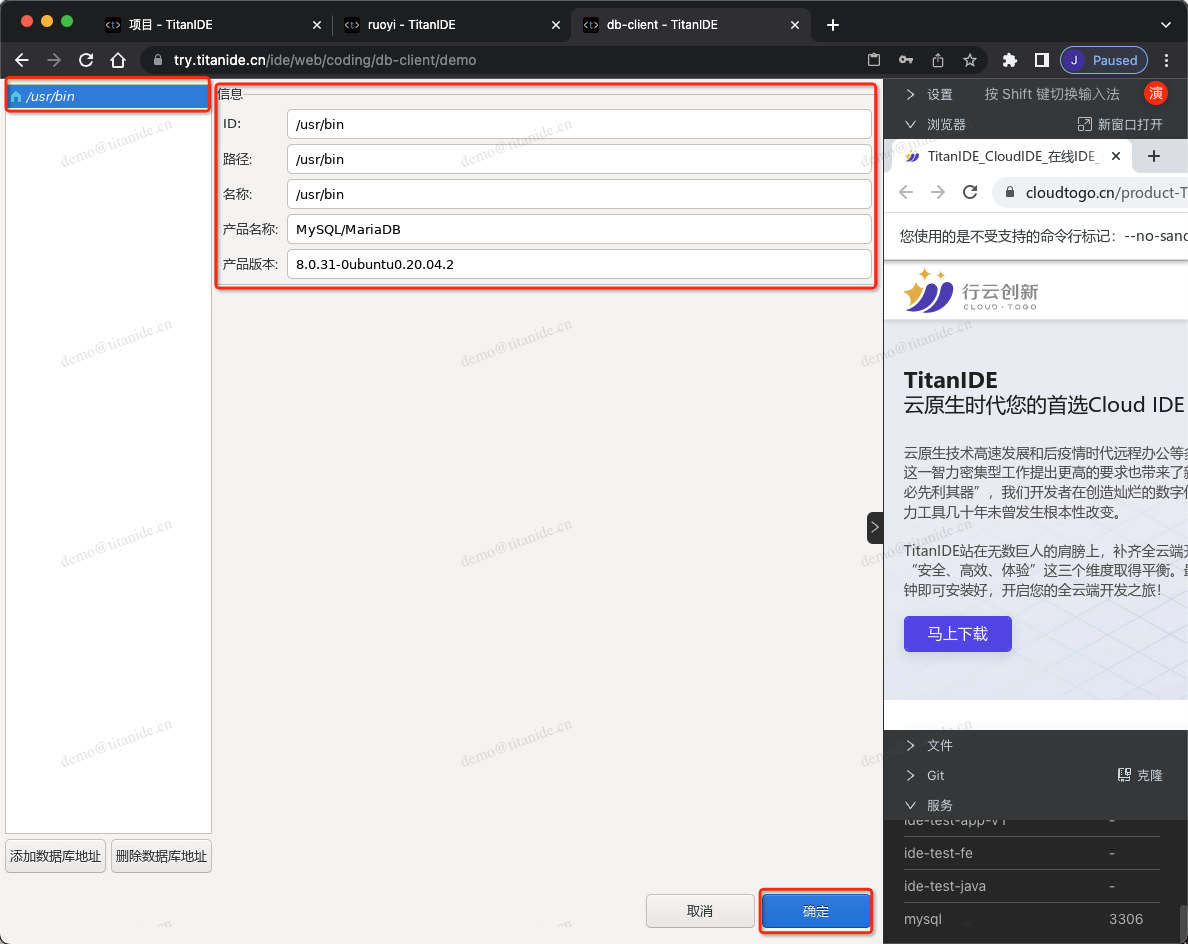This screenshot has width=1188, height=944.
Task: Click the password key icon in address bar
Action: coord(906,60)
